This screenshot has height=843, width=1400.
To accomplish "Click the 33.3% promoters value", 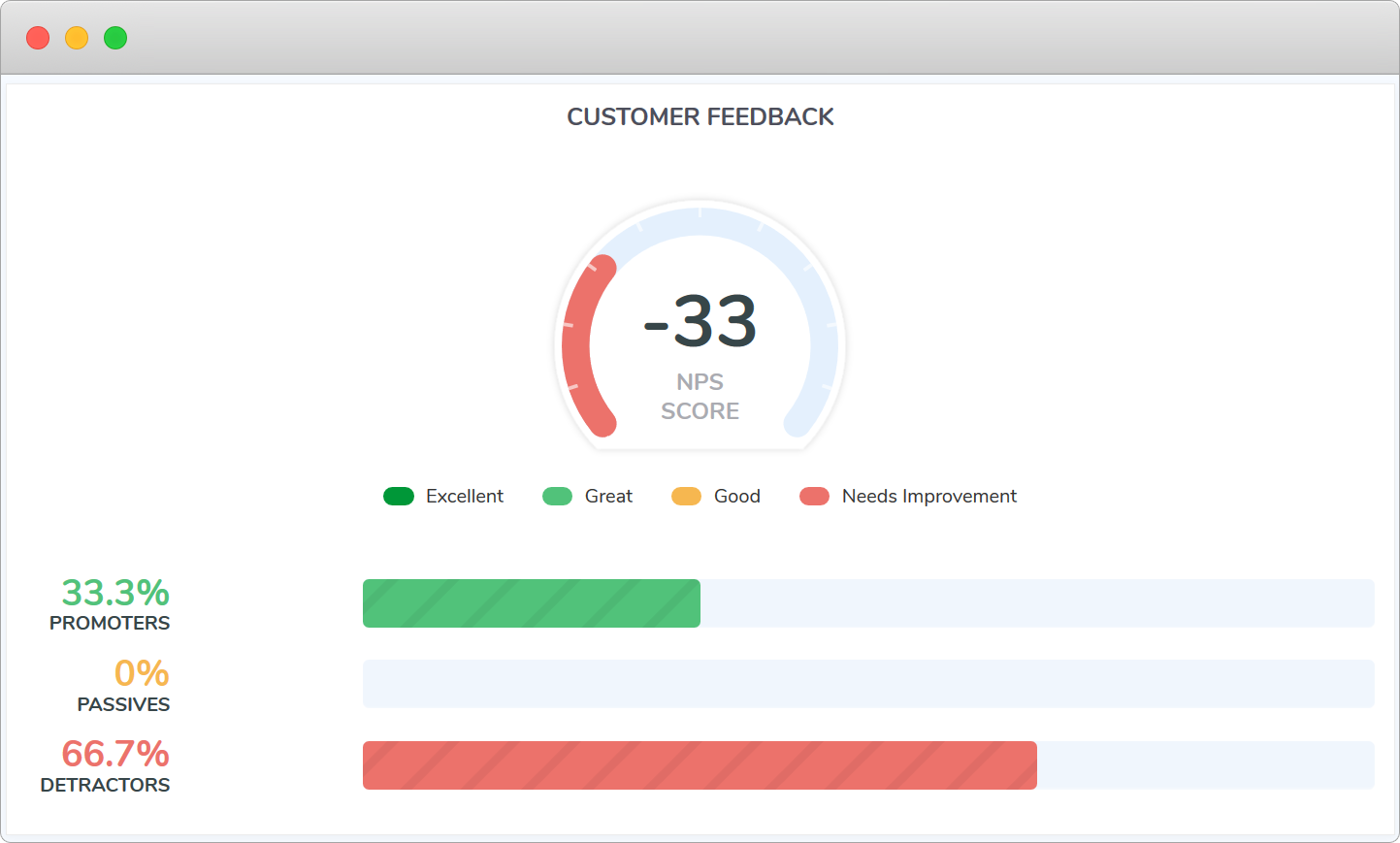I will coord(115,593).
